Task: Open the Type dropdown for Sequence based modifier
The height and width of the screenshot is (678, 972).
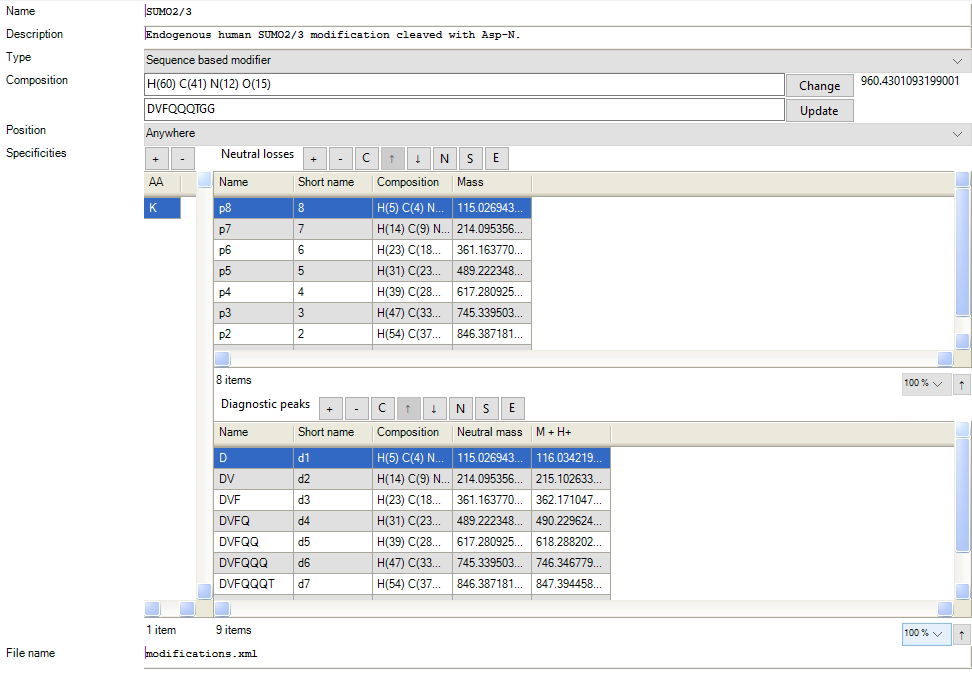Action: (x=957, y=60)
